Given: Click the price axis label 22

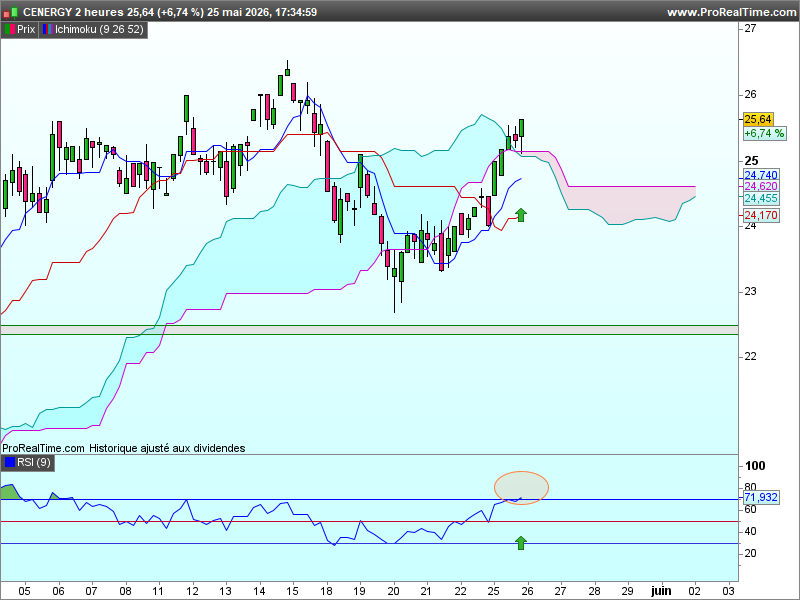Looking at the screenshot, I should tap(751, 356).
